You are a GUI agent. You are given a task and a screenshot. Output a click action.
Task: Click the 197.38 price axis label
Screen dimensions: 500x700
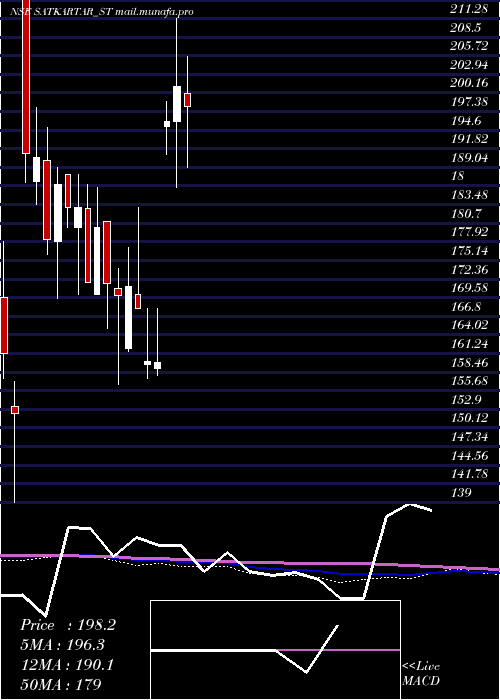(469, 102)
